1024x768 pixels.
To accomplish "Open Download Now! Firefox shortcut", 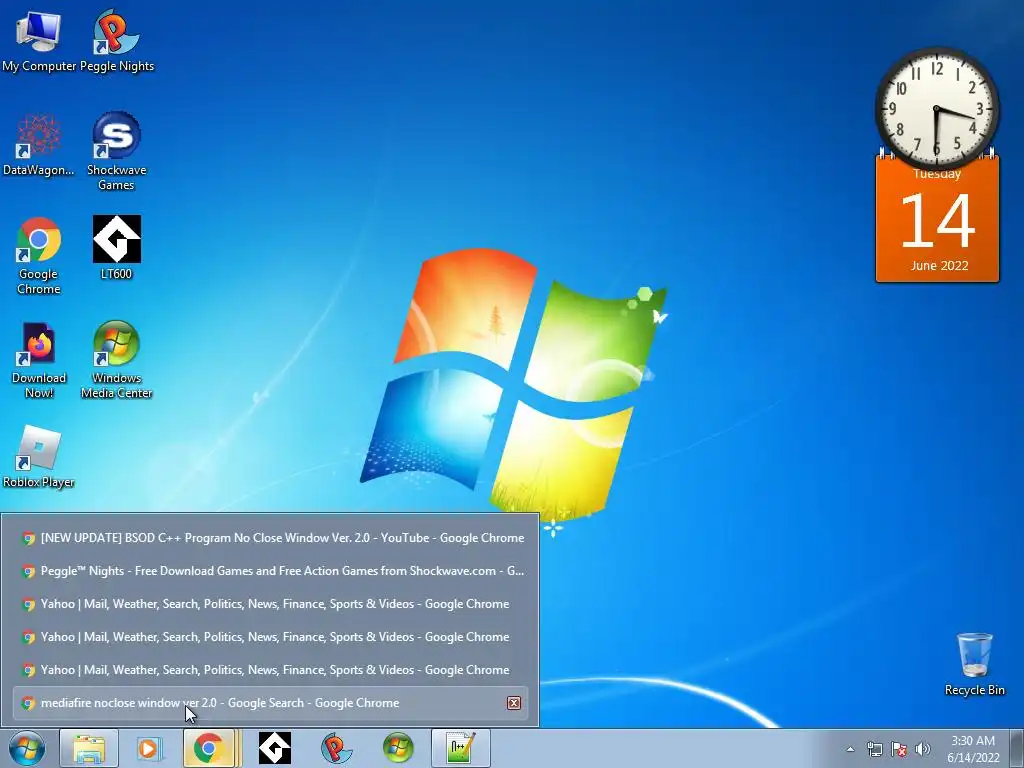I will pos(39,360).
